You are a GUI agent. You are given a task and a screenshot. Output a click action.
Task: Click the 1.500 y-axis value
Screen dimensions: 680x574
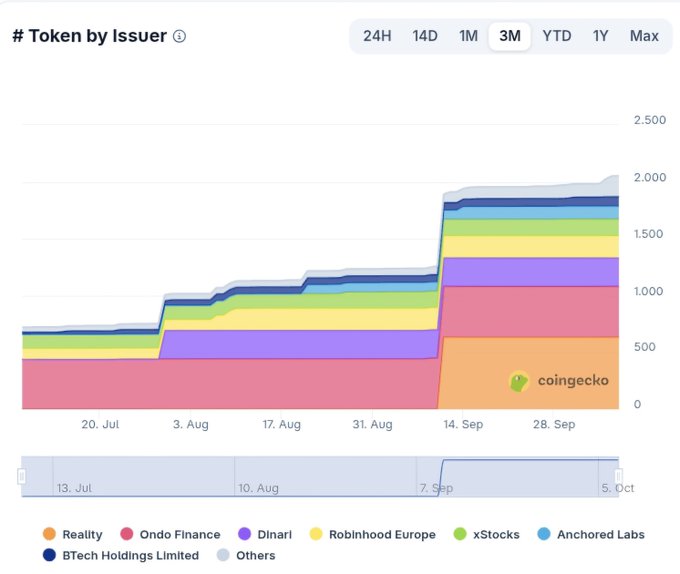(648, 234)
